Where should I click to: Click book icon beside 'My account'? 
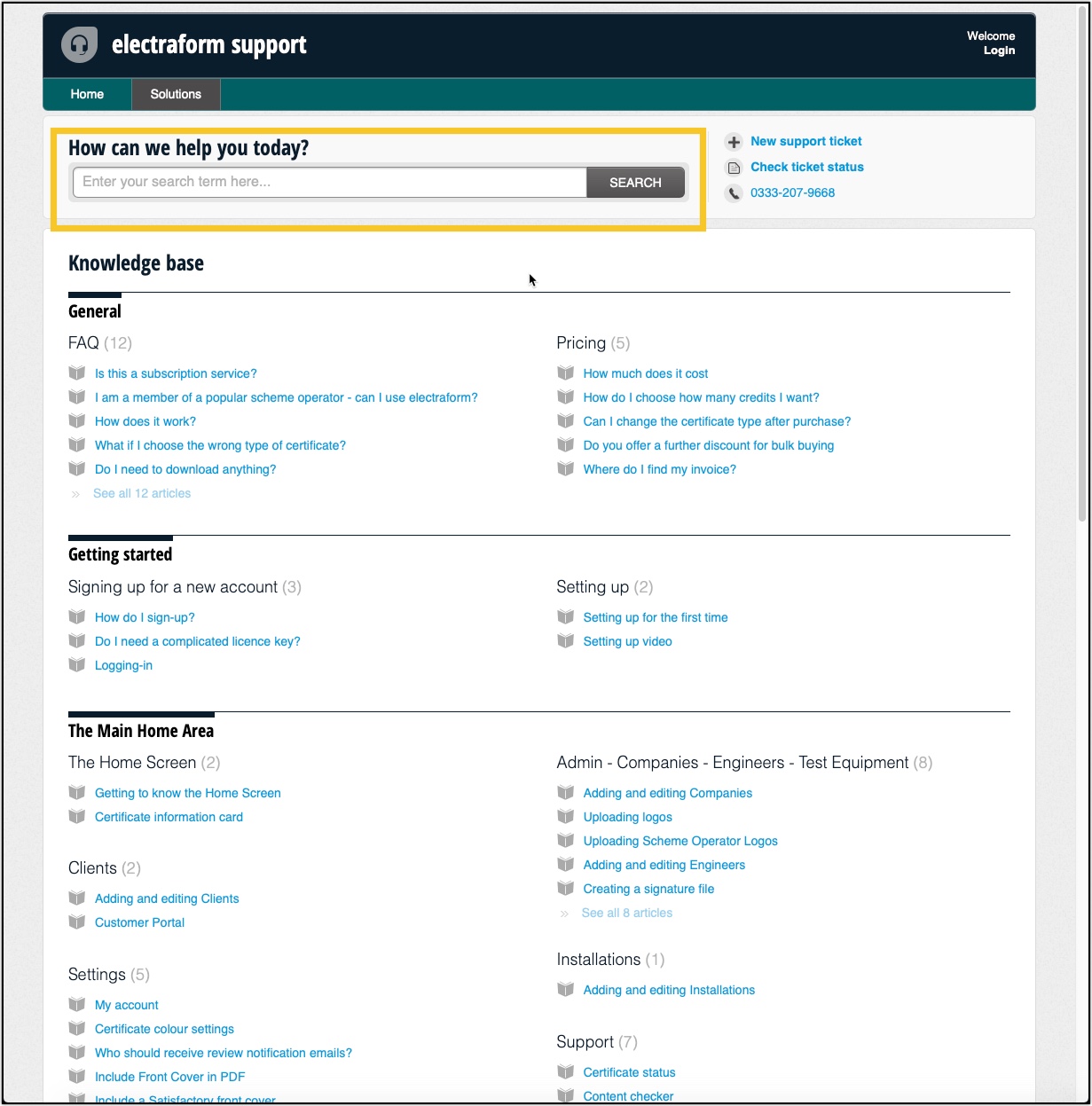(77, 1004)
